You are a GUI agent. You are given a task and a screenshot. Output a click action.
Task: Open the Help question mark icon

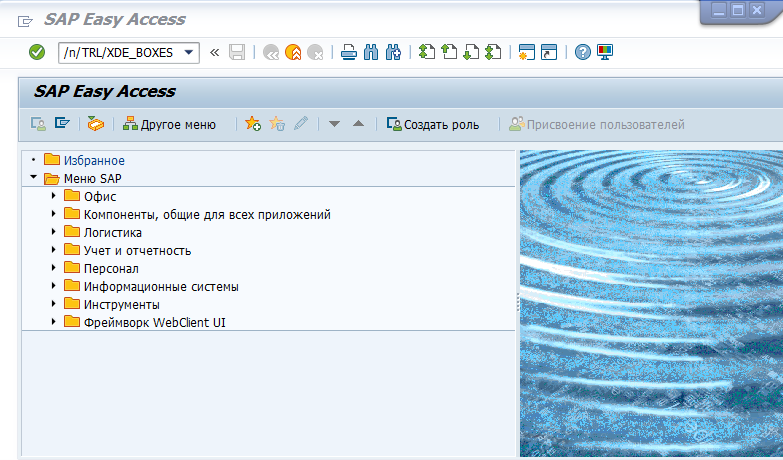point(583,52)
